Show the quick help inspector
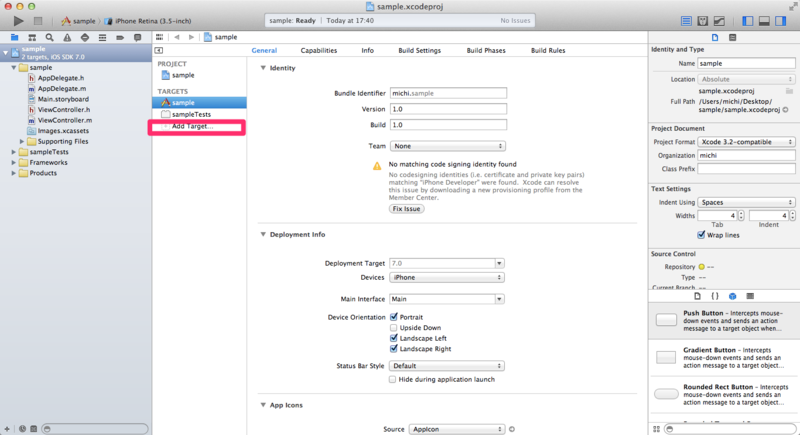 tap(733, 37)
